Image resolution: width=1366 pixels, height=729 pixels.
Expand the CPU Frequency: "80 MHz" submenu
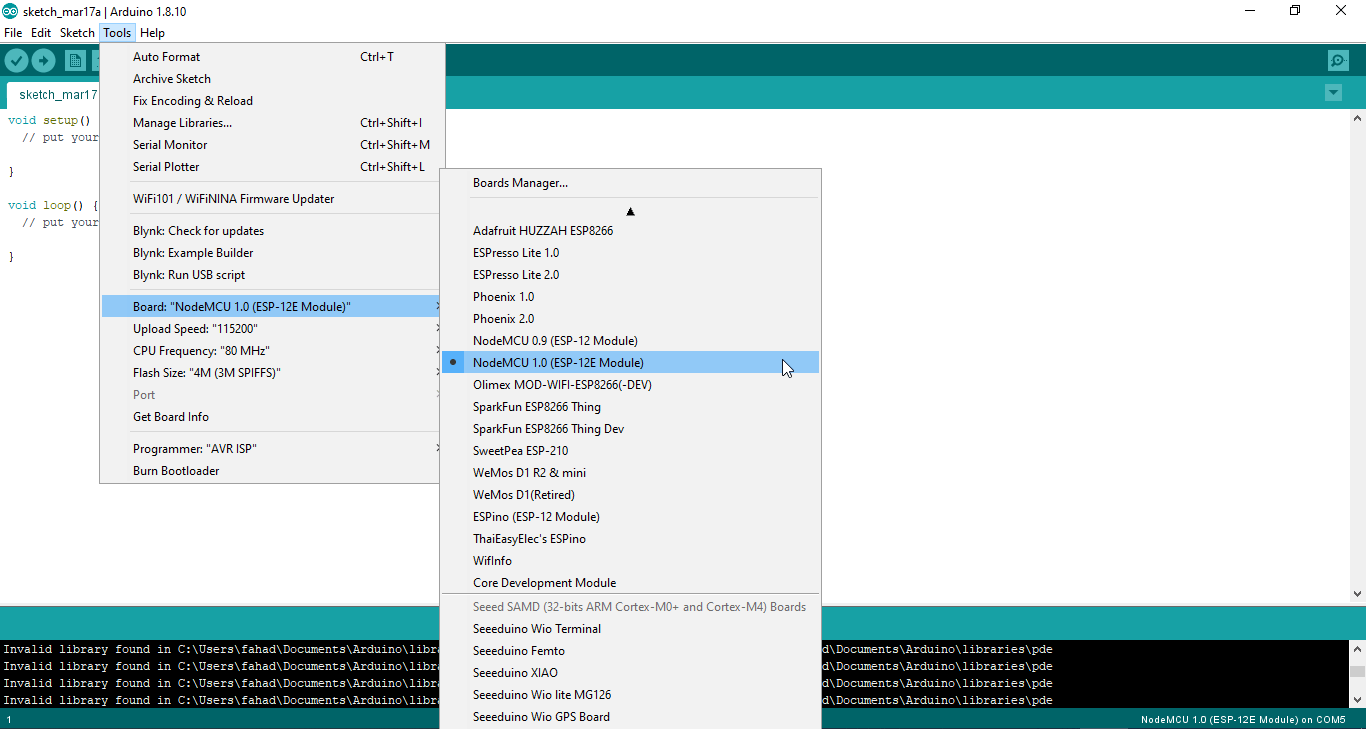[197, 350]
